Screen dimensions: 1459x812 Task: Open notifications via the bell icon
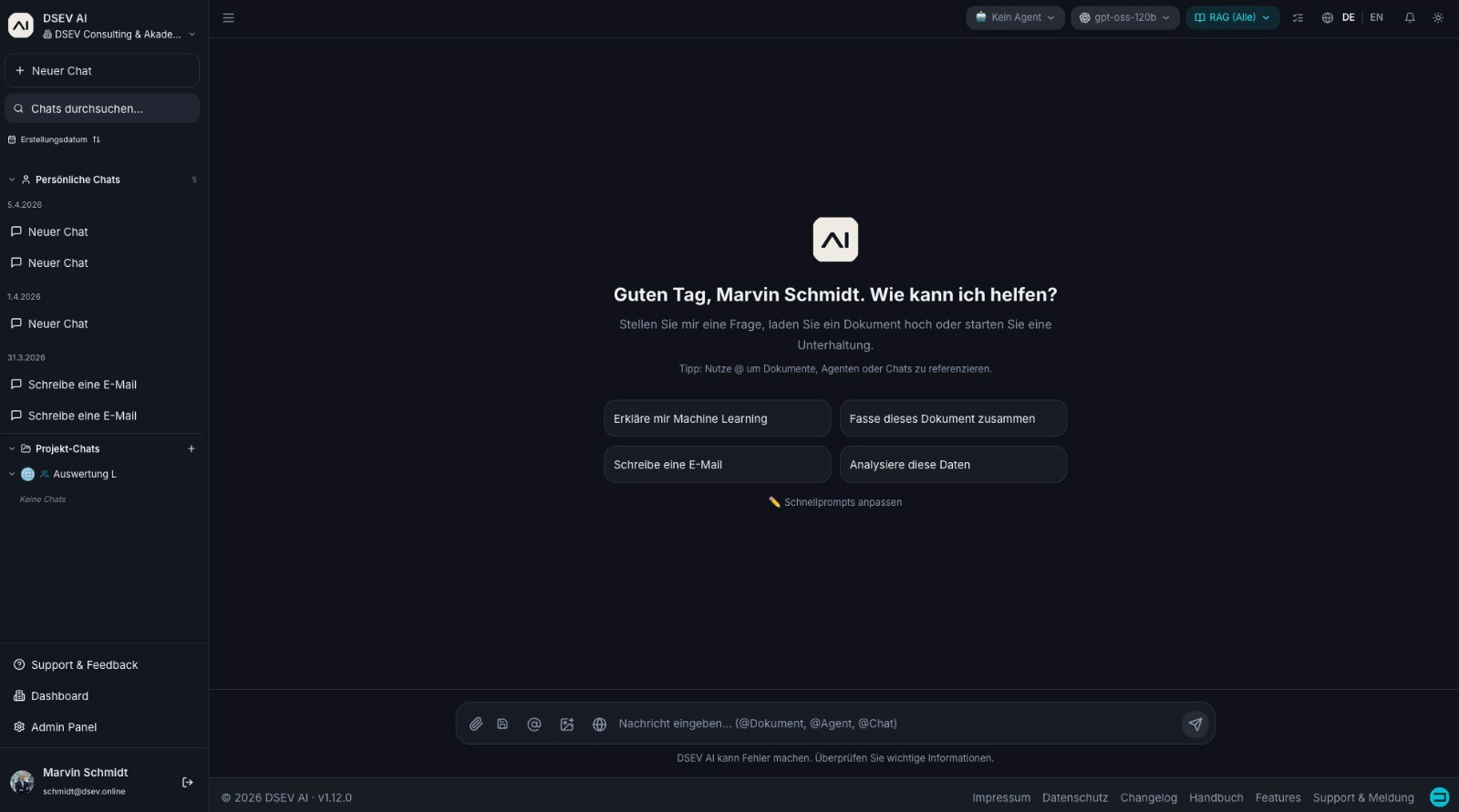coord(1410,17)
